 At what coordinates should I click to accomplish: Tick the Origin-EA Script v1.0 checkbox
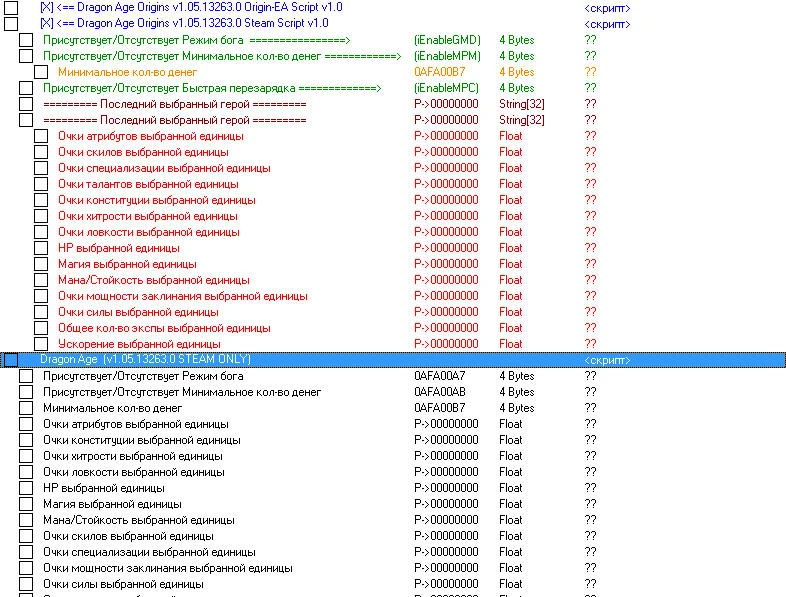(x=11, y=7)
